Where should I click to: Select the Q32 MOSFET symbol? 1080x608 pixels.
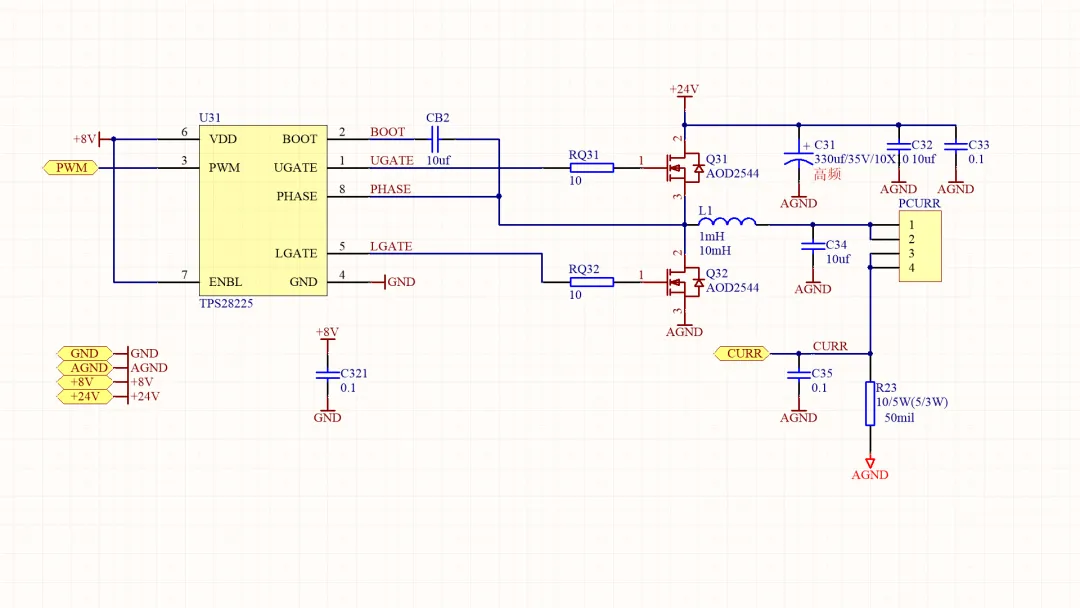click(x=685, y=282)
